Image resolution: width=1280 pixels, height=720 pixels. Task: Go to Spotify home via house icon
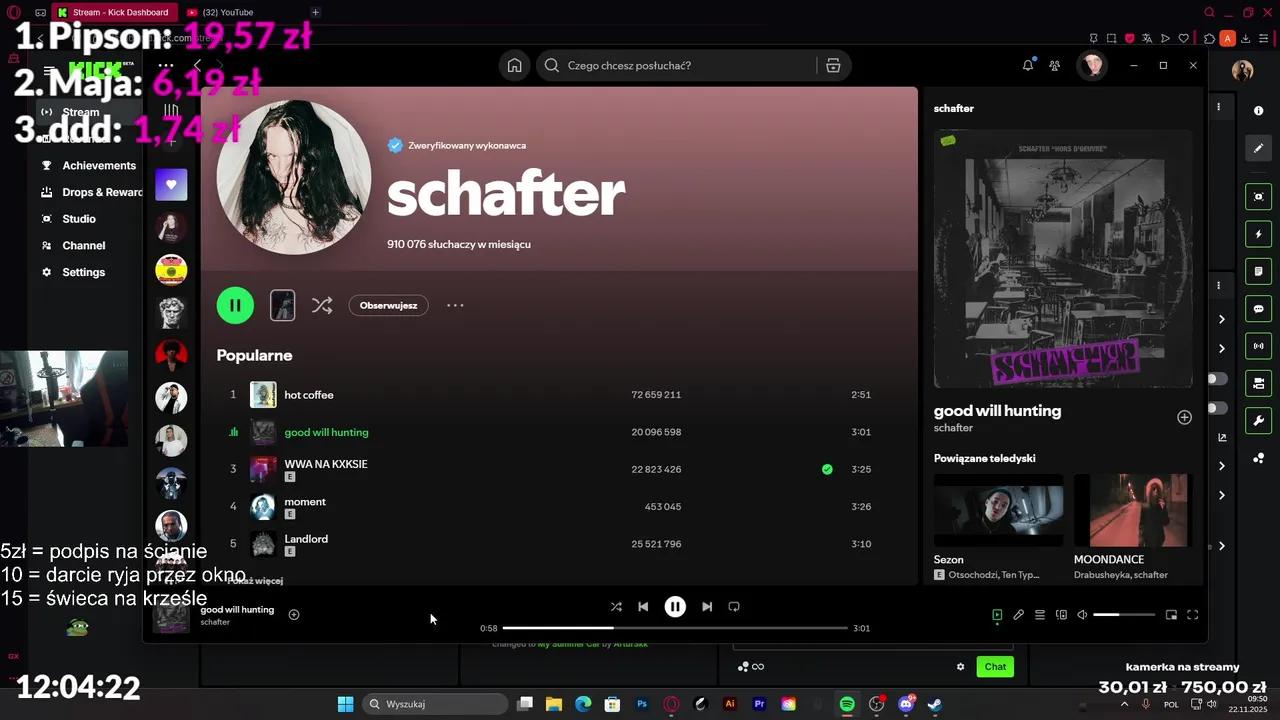tap(514, 66)
